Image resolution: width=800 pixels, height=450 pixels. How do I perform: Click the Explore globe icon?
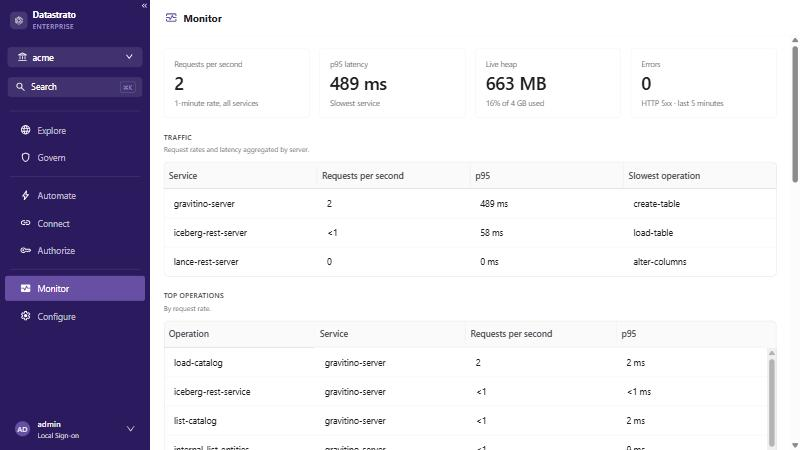click(26, 130)
